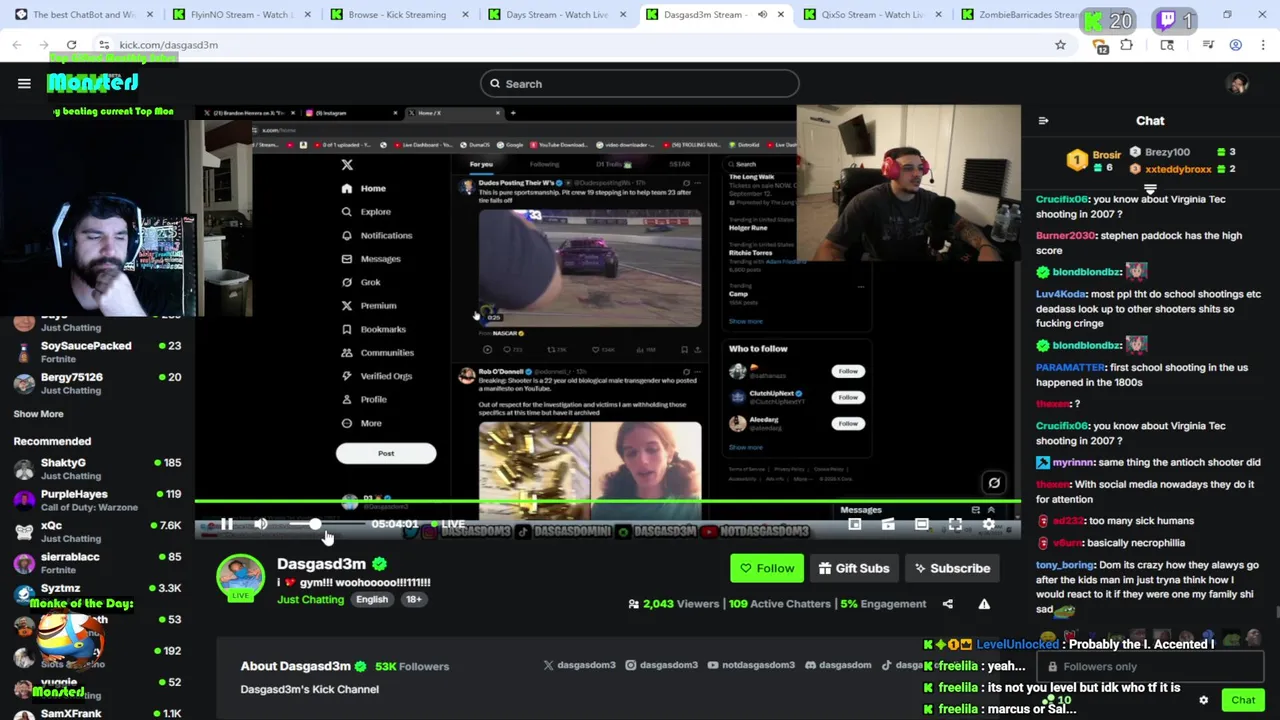
Task: Click the reload stream icon over video
Action: 994,483
